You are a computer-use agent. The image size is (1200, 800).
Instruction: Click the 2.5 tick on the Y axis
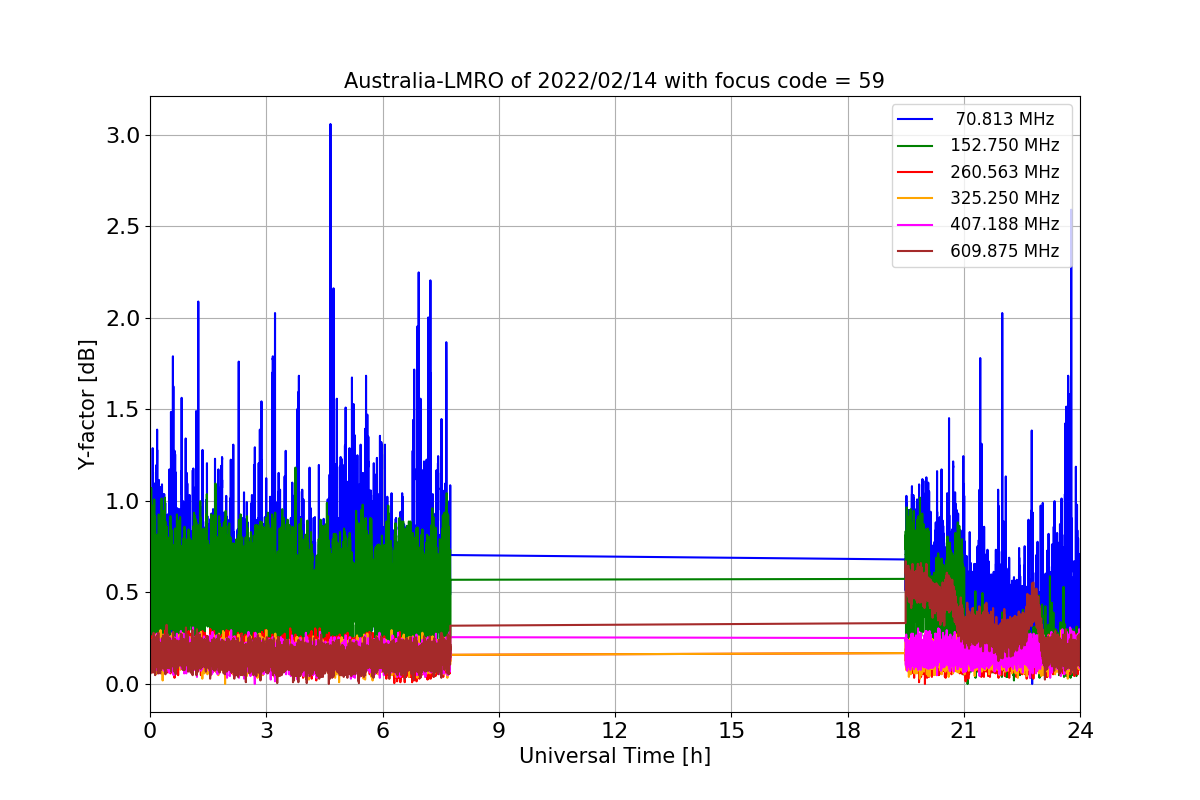click(x=123, y=226)
